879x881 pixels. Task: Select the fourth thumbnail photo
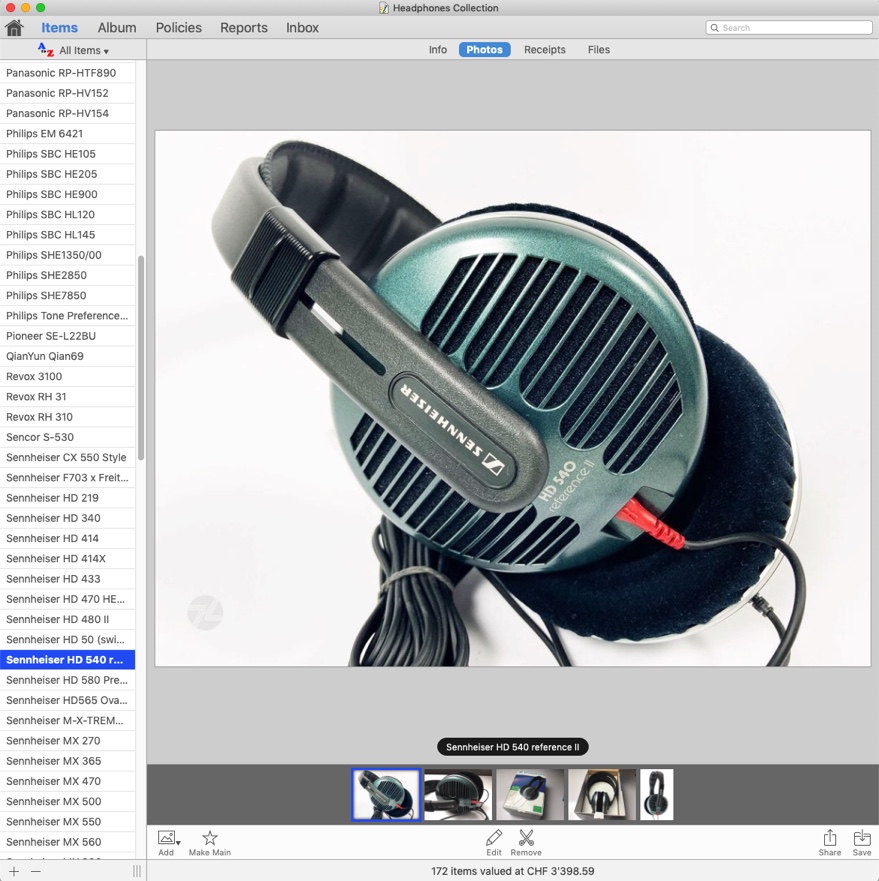pyautogui.click(x=602, y=794)
